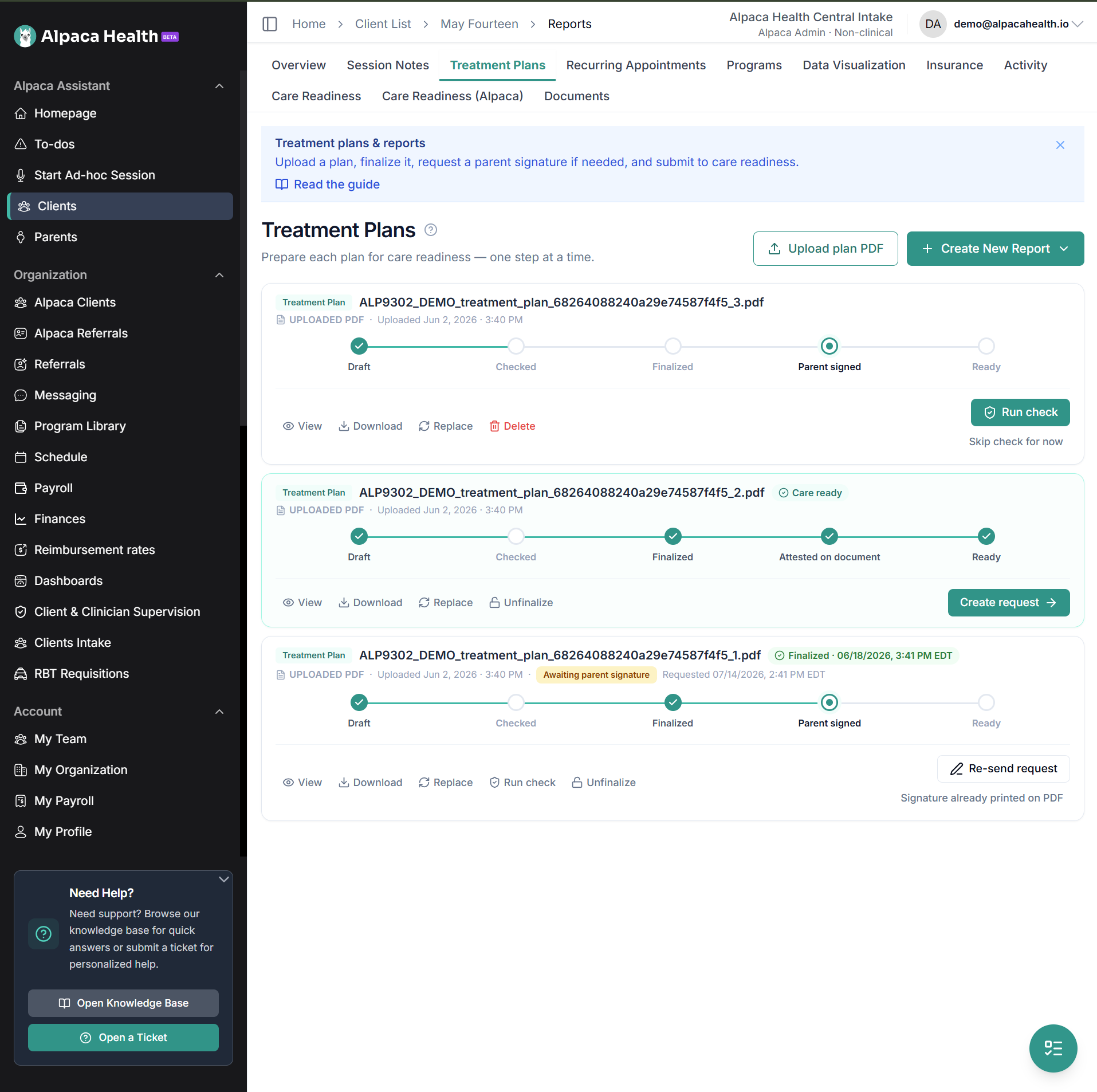Viewport: 1097px width, 1092px height.
Task: Click the Alpaca Health logo
Action: tap(96, 36)
